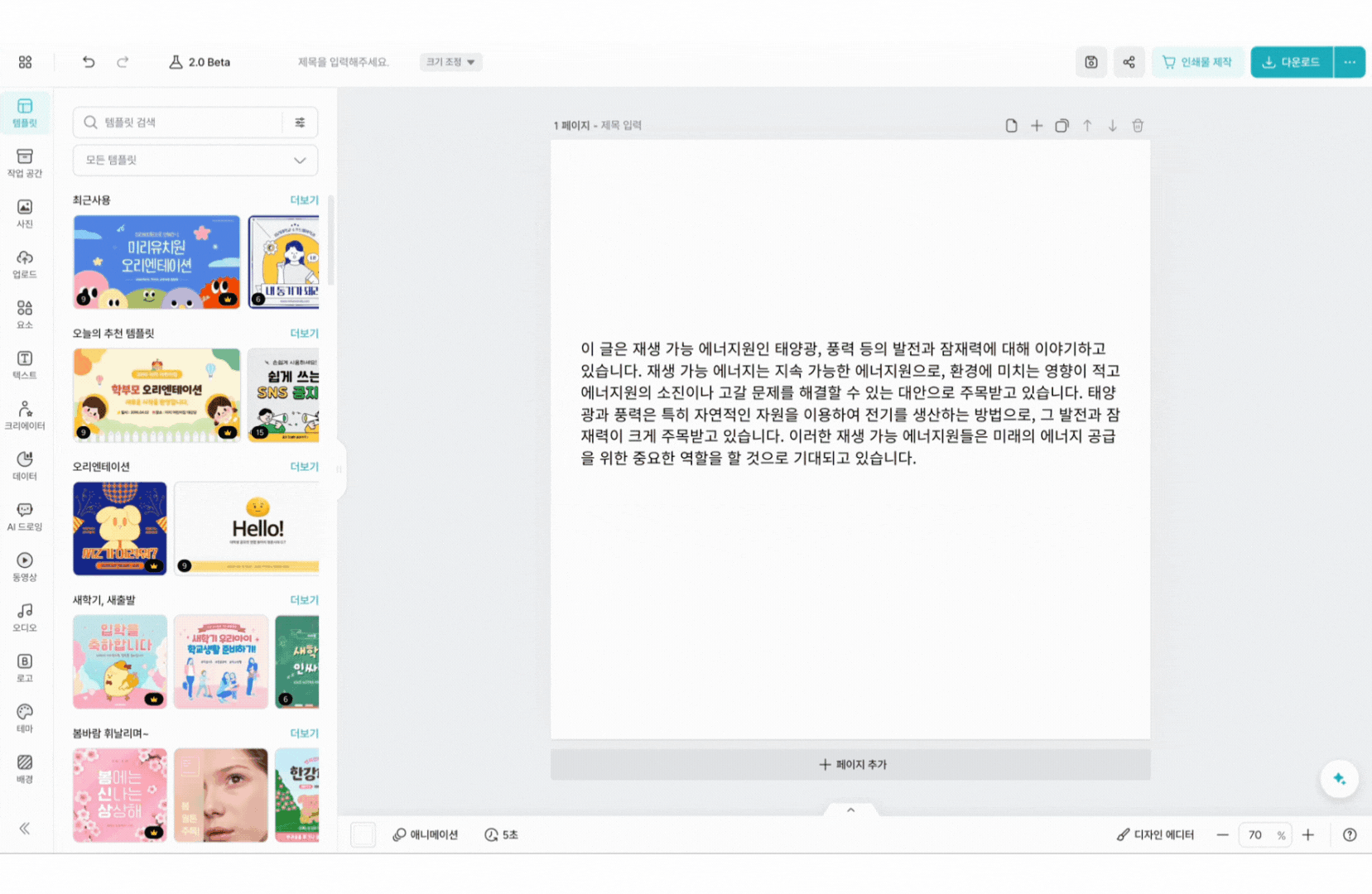Click the duplicate page icon
This screenshot has width=1372, height=894.
pos(1061,126)
